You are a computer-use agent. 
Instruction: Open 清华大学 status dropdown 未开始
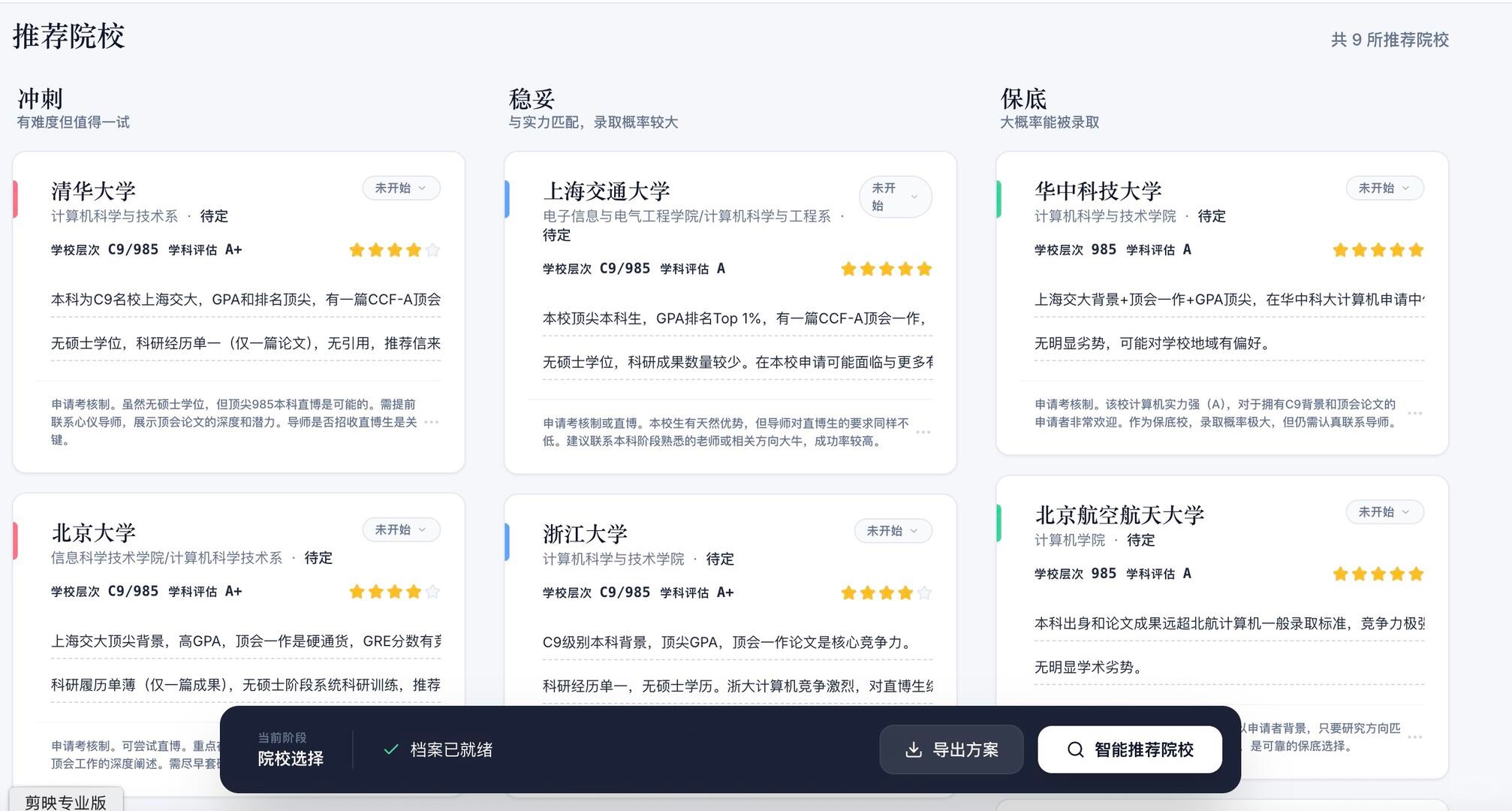(x=401, y=188)
